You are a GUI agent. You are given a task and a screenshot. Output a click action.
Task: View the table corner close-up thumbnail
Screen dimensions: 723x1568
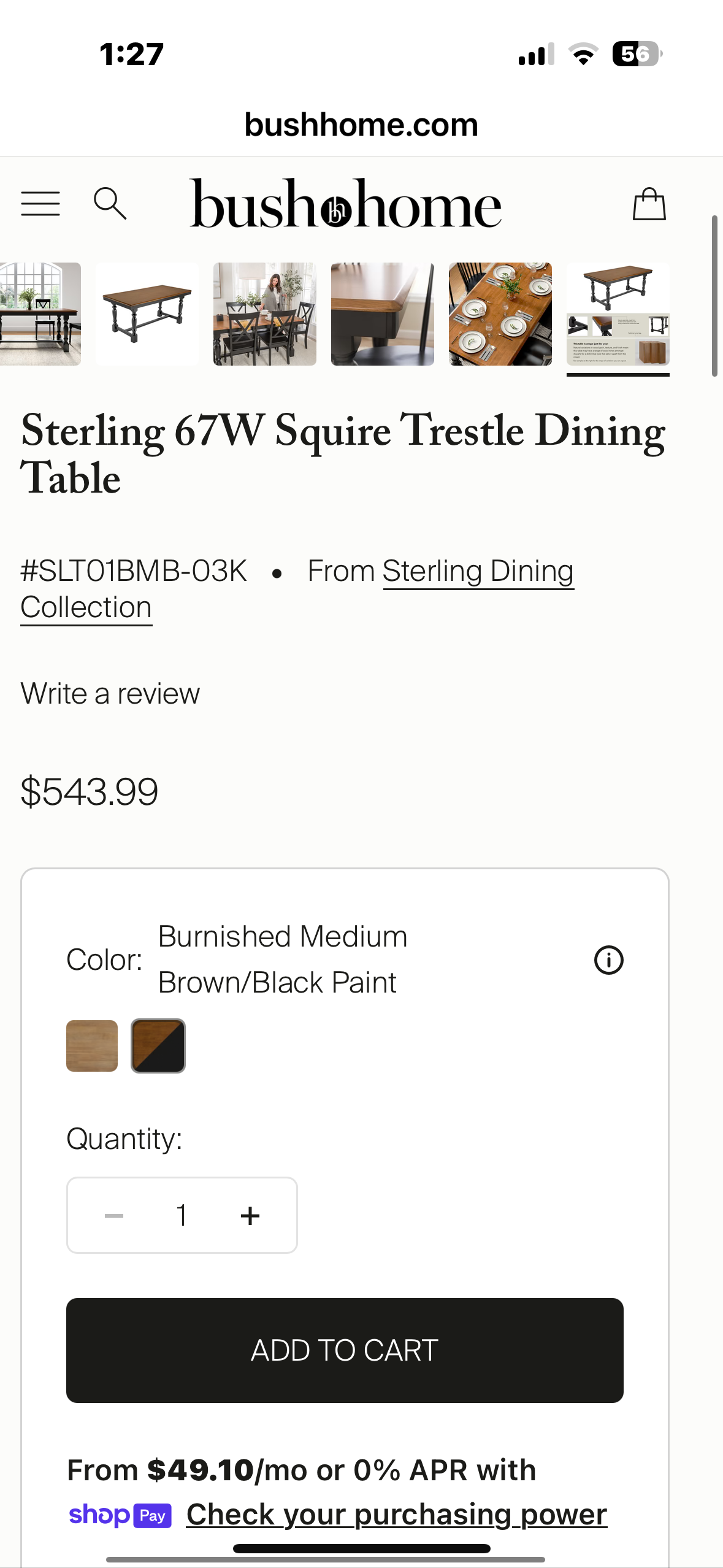pyautogui.click(x=383, y=314)
